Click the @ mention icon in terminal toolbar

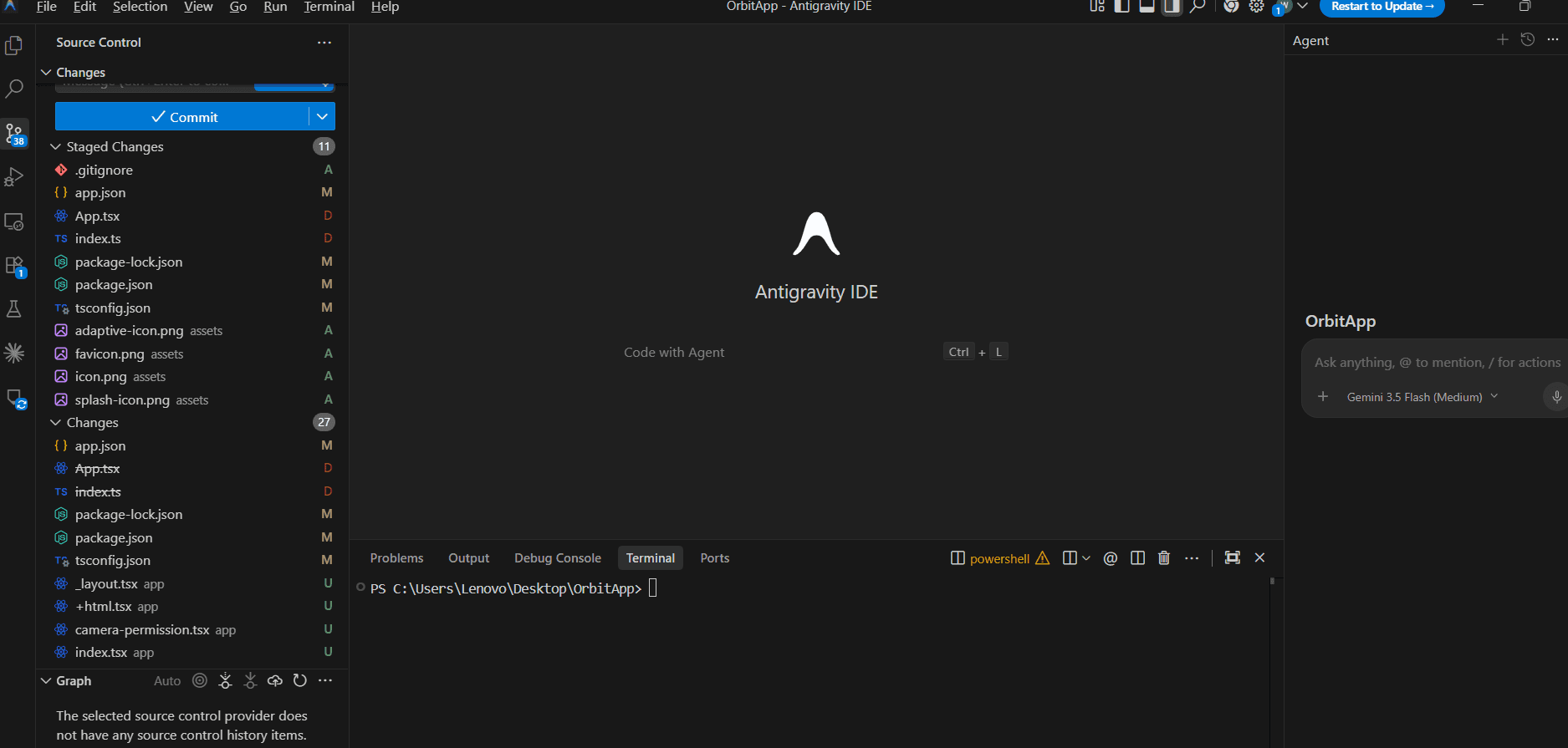pyautogui.click(x=1111, y=558)
